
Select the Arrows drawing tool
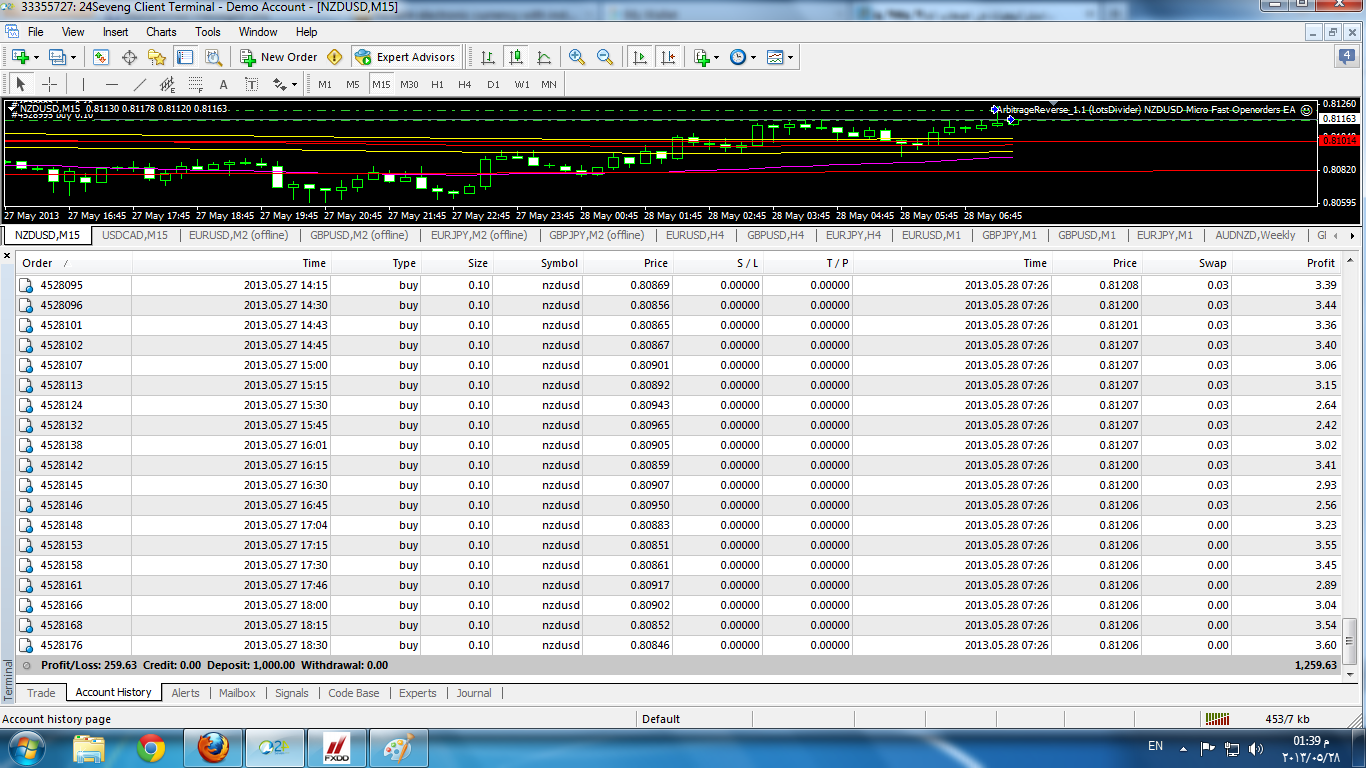pyautogui.click(x=280, y=84)
